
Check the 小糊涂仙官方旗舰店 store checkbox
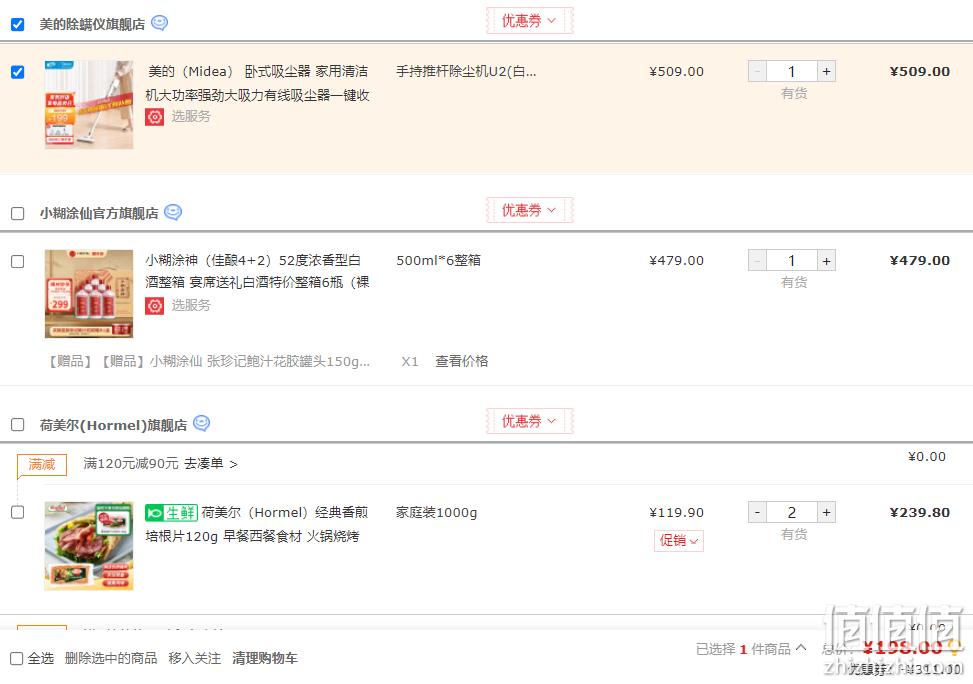[x=17, y=214]
